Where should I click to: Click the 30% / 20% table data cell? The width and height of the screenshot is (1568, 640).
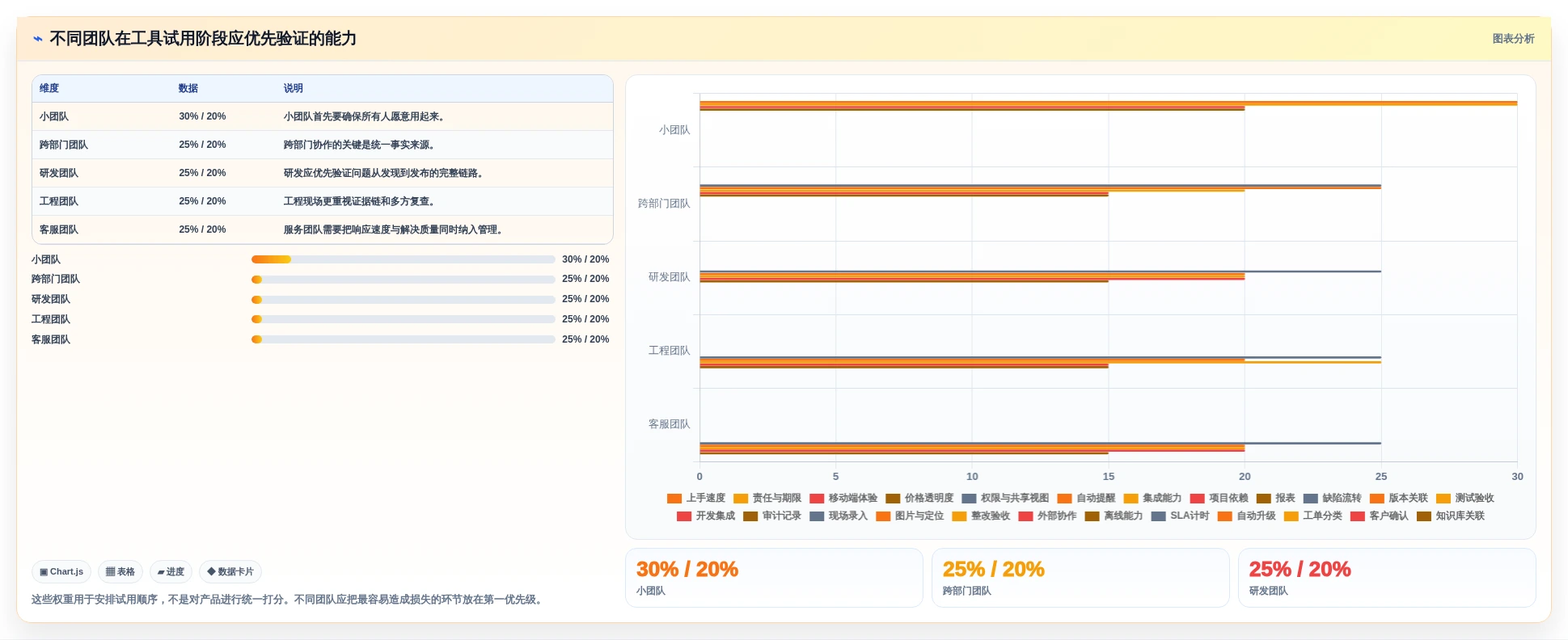click(x=202, y=116)
